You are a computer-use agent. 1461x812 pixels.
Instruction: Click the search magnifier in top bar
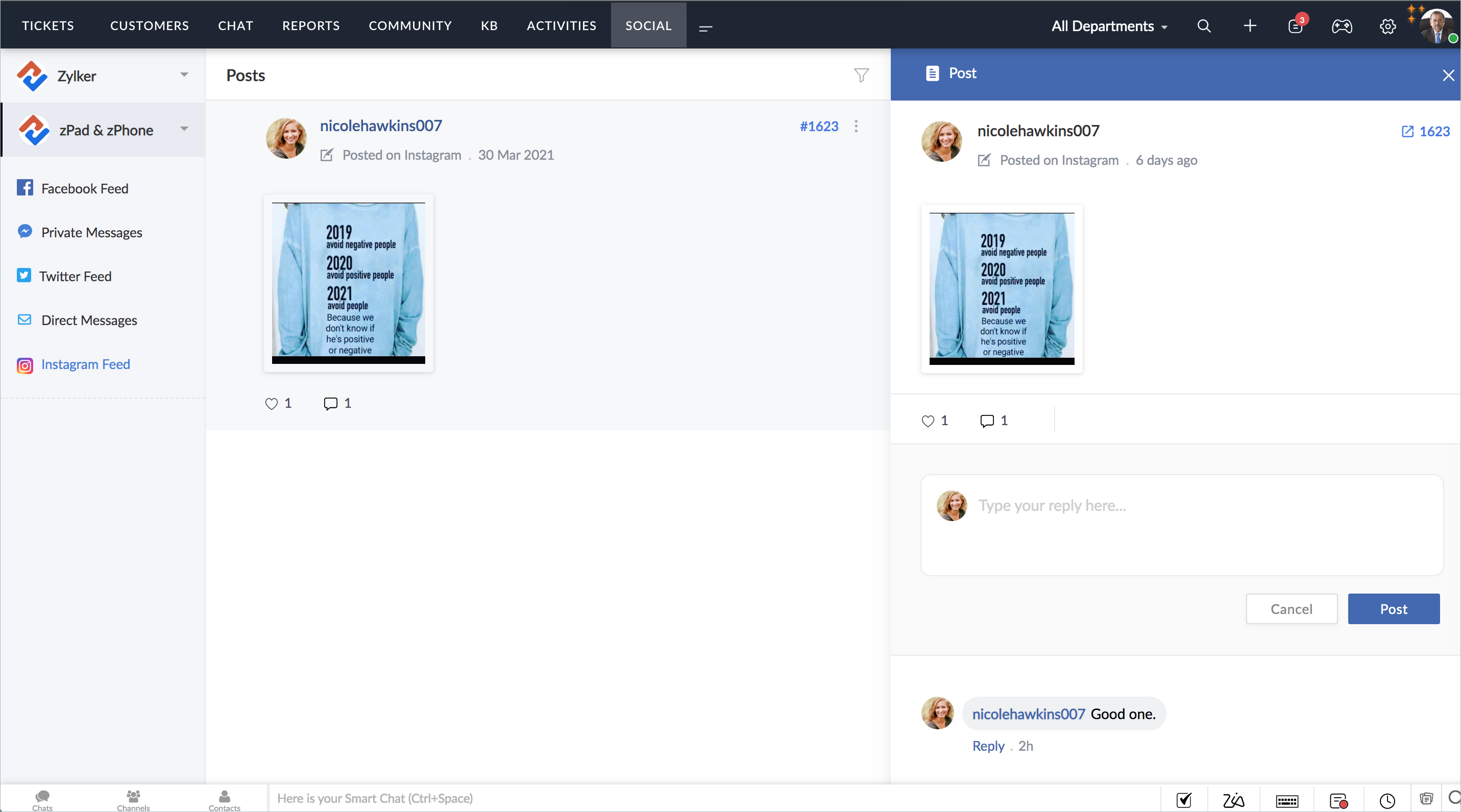tap(1204, 26)
